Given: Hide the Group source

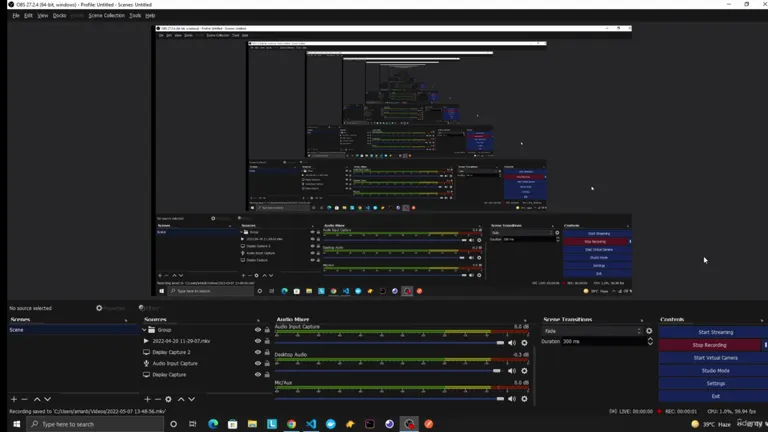Looking at the screenshot, I should [258, 330].
